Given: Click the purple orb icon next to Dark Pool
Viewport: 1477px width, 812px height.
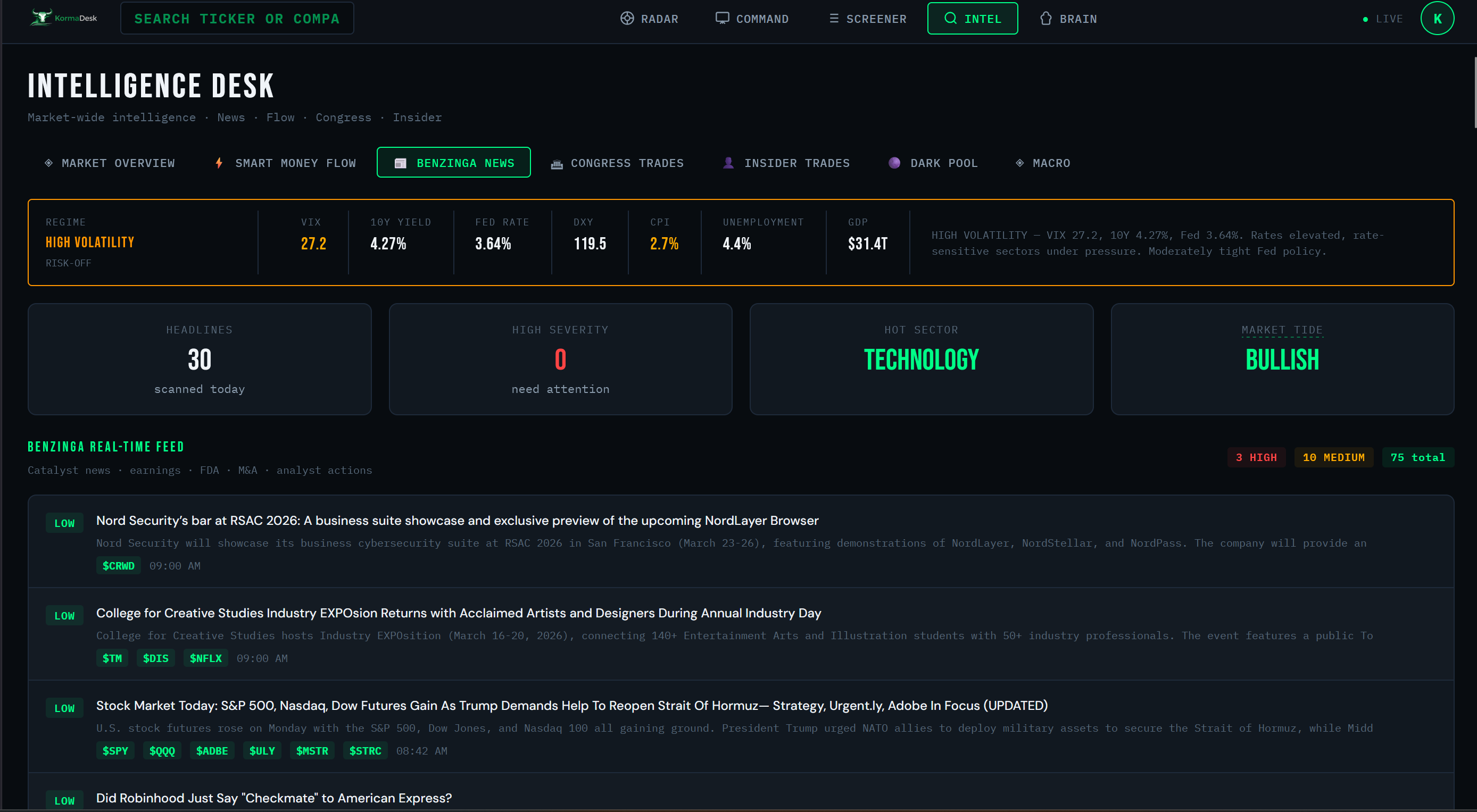Looking at the screenshot, I should [894, 163].
